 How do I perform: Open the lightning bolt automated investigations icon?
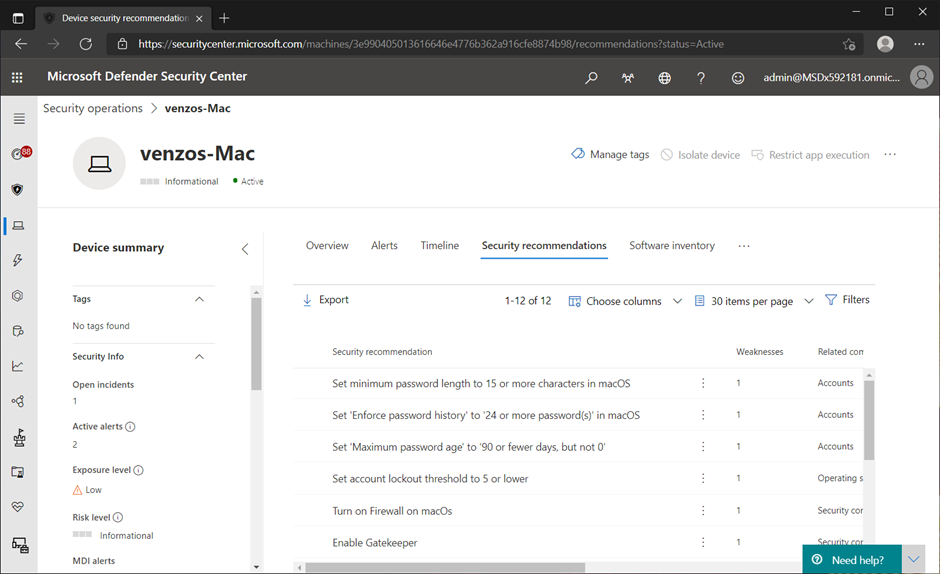[x=17, y=260]
